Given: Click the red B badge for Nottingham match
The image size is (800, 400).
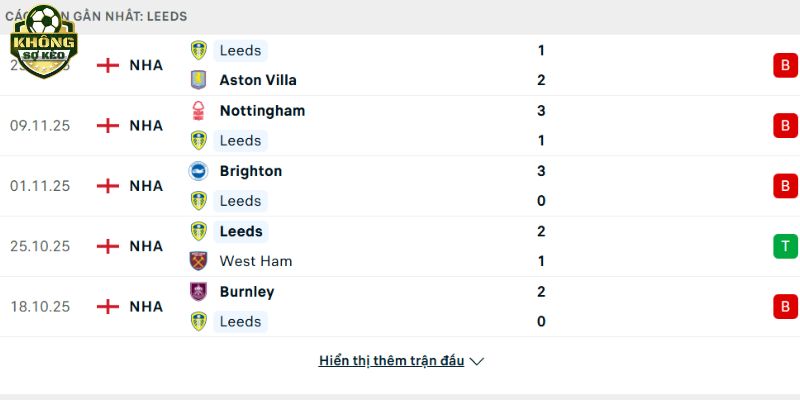Looking at the screenshot, I should [785, 125].
